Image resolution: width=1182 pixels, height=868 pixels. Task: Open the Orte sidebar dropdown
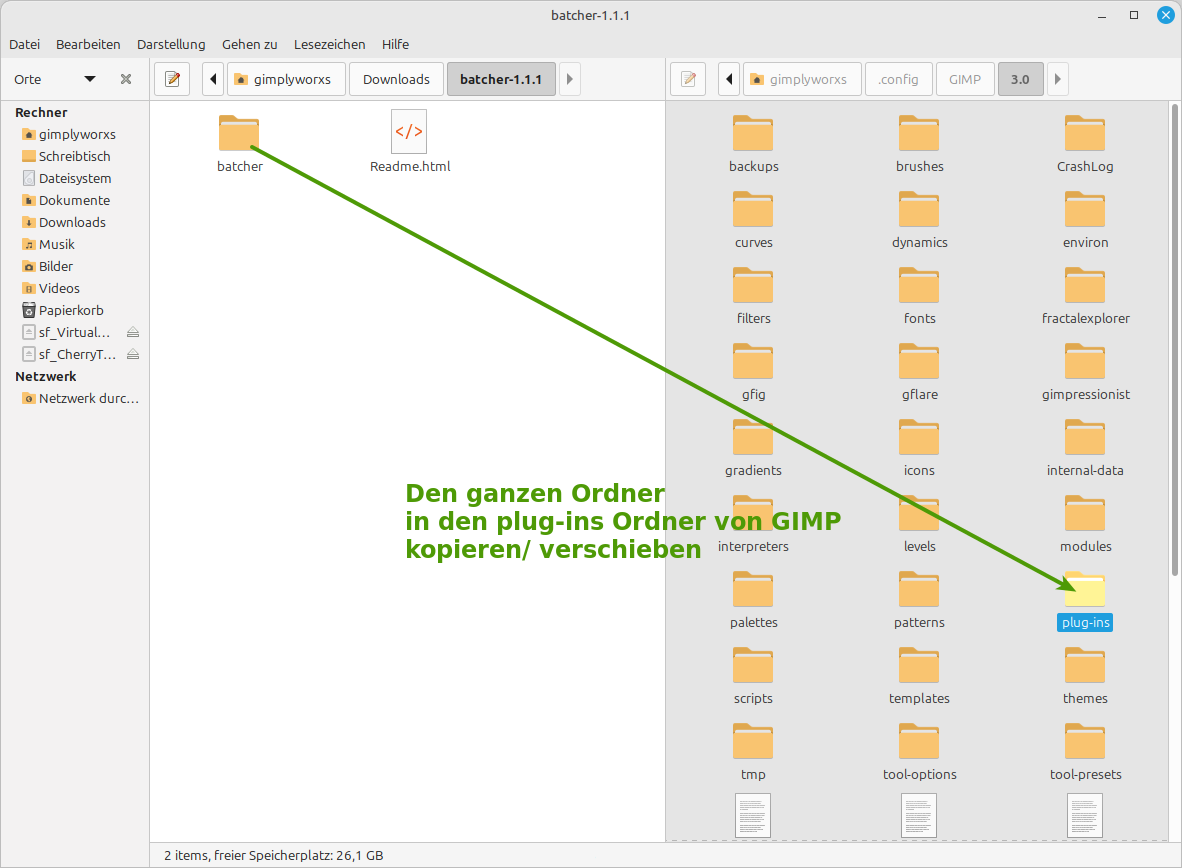coord(90,79)
